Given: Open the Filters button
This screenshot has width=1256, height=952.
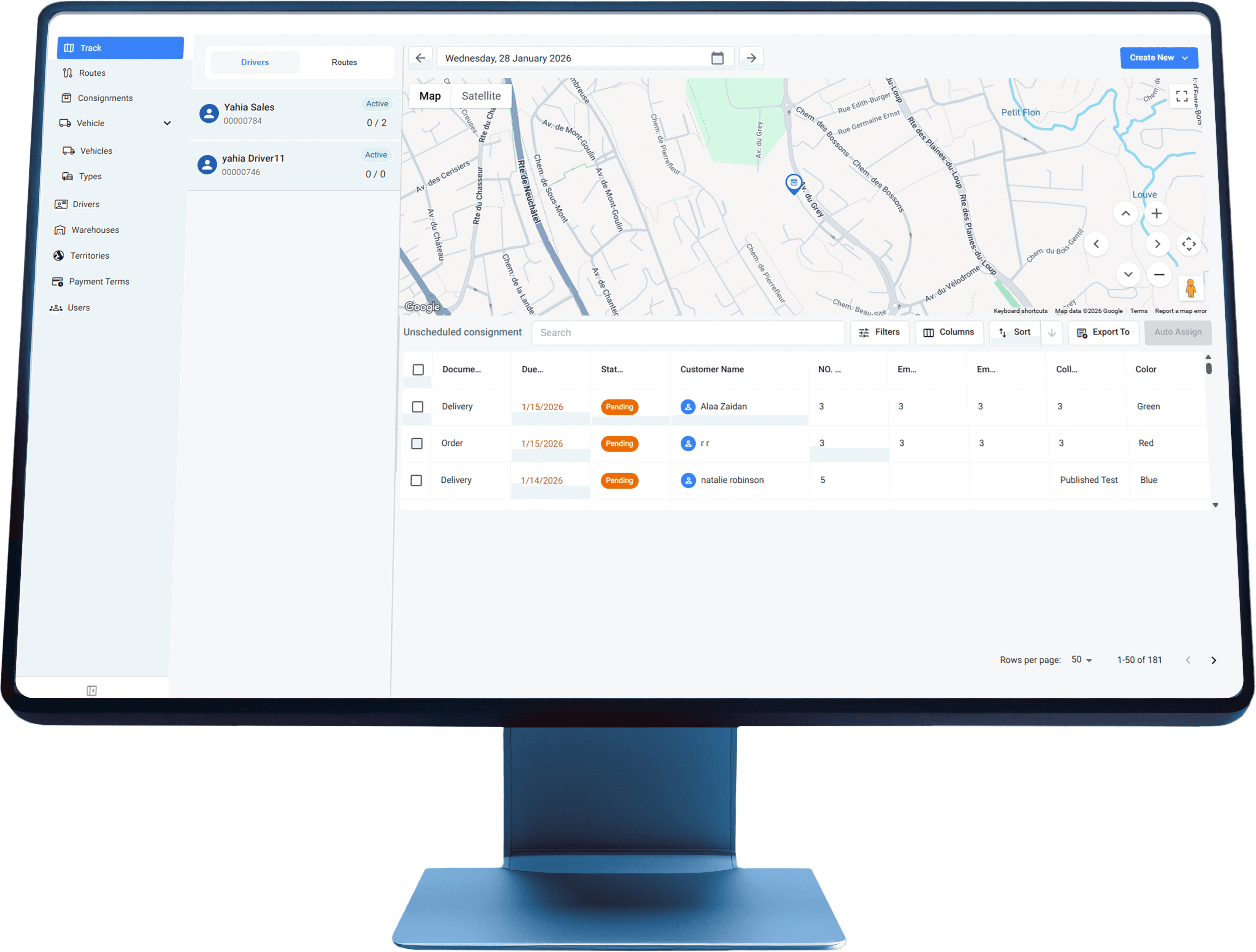Looking at the screenshot, I should (x=879, y=332).
